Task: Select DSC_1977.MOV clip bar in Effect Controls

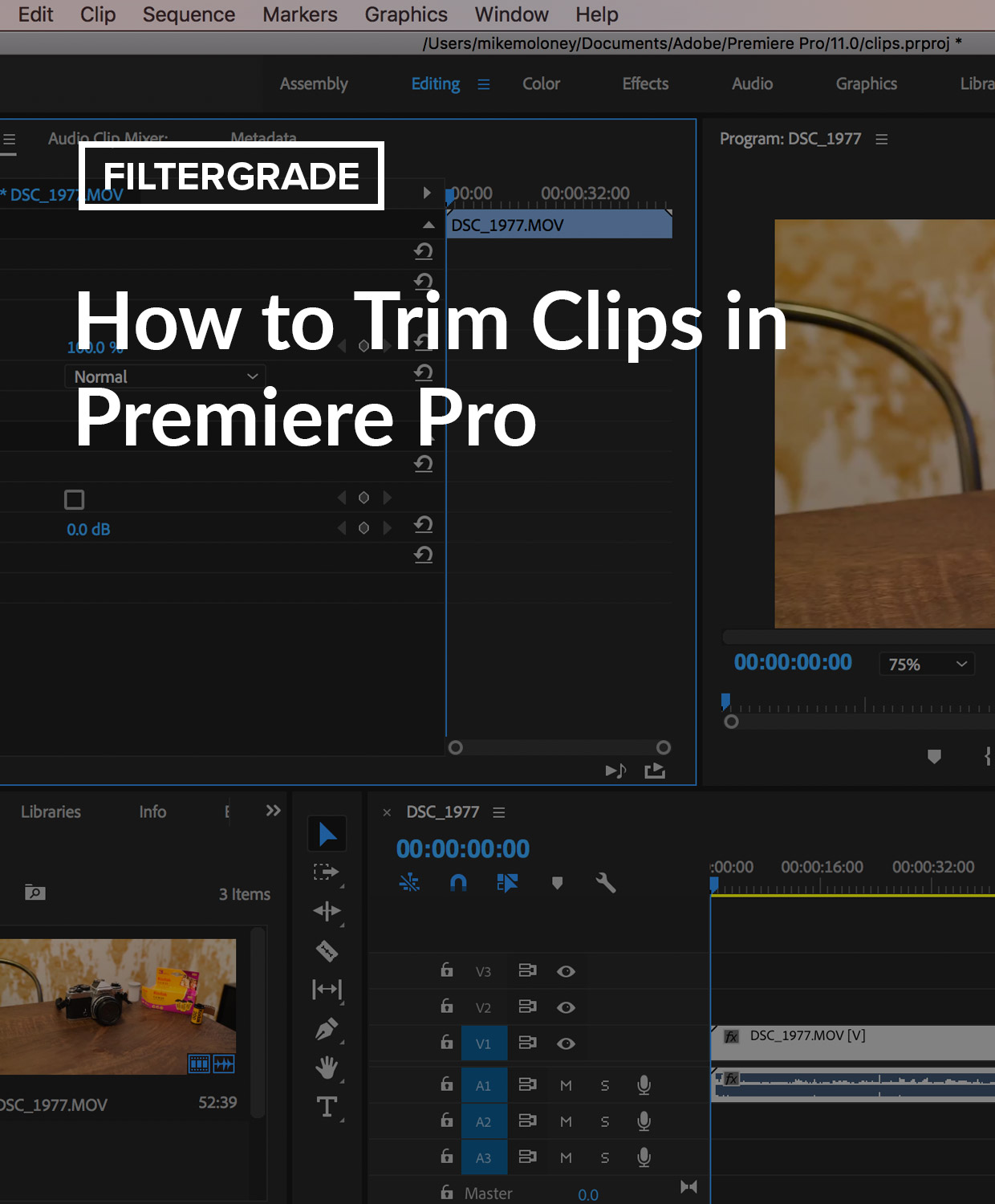Action: click(x=559, y=225)
